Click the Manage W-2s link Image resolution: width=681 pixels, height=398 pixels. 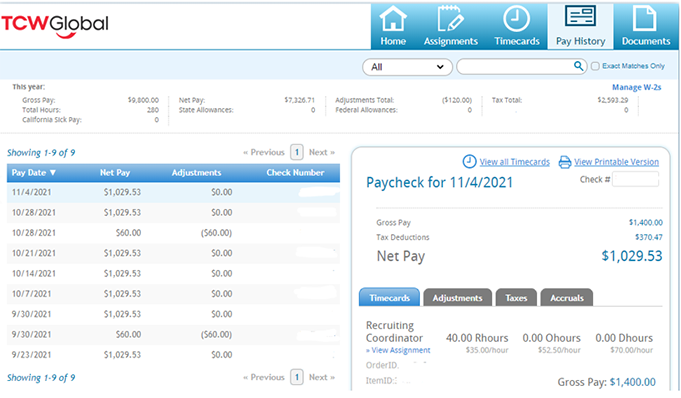click(x=636, y=87)
